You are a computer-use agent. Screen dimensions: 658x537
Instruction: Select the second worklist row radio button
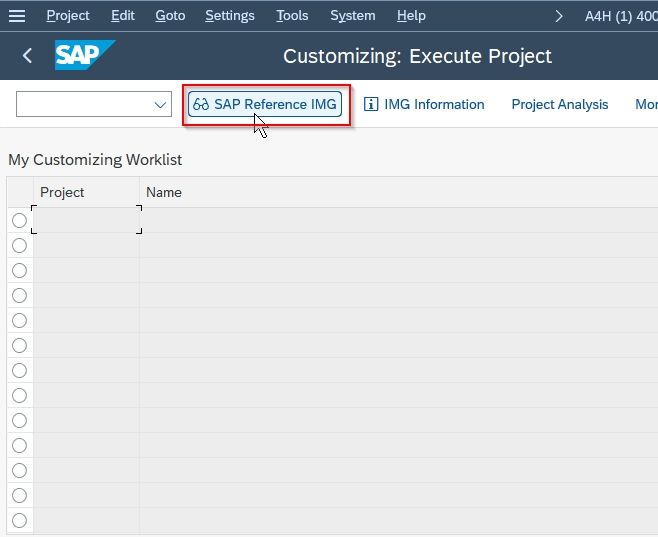19,245
